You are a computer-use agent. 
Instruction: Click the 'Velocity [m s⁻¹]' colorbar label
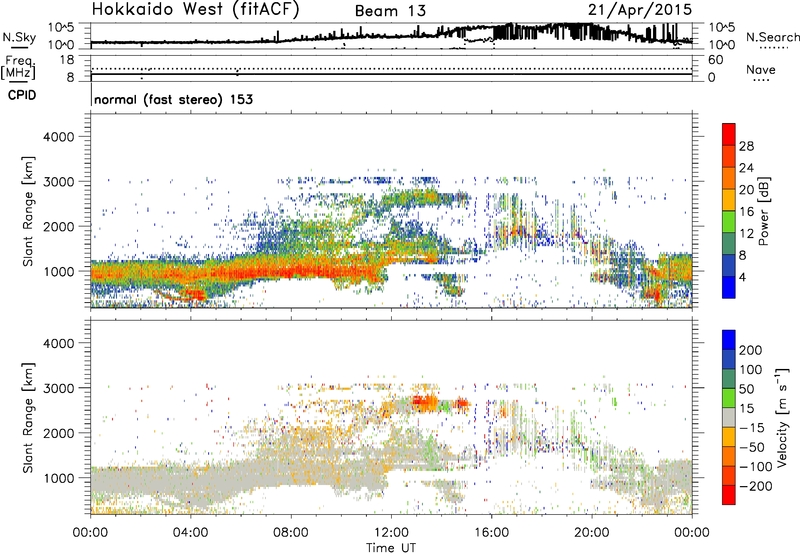click(x=781, y=417)
